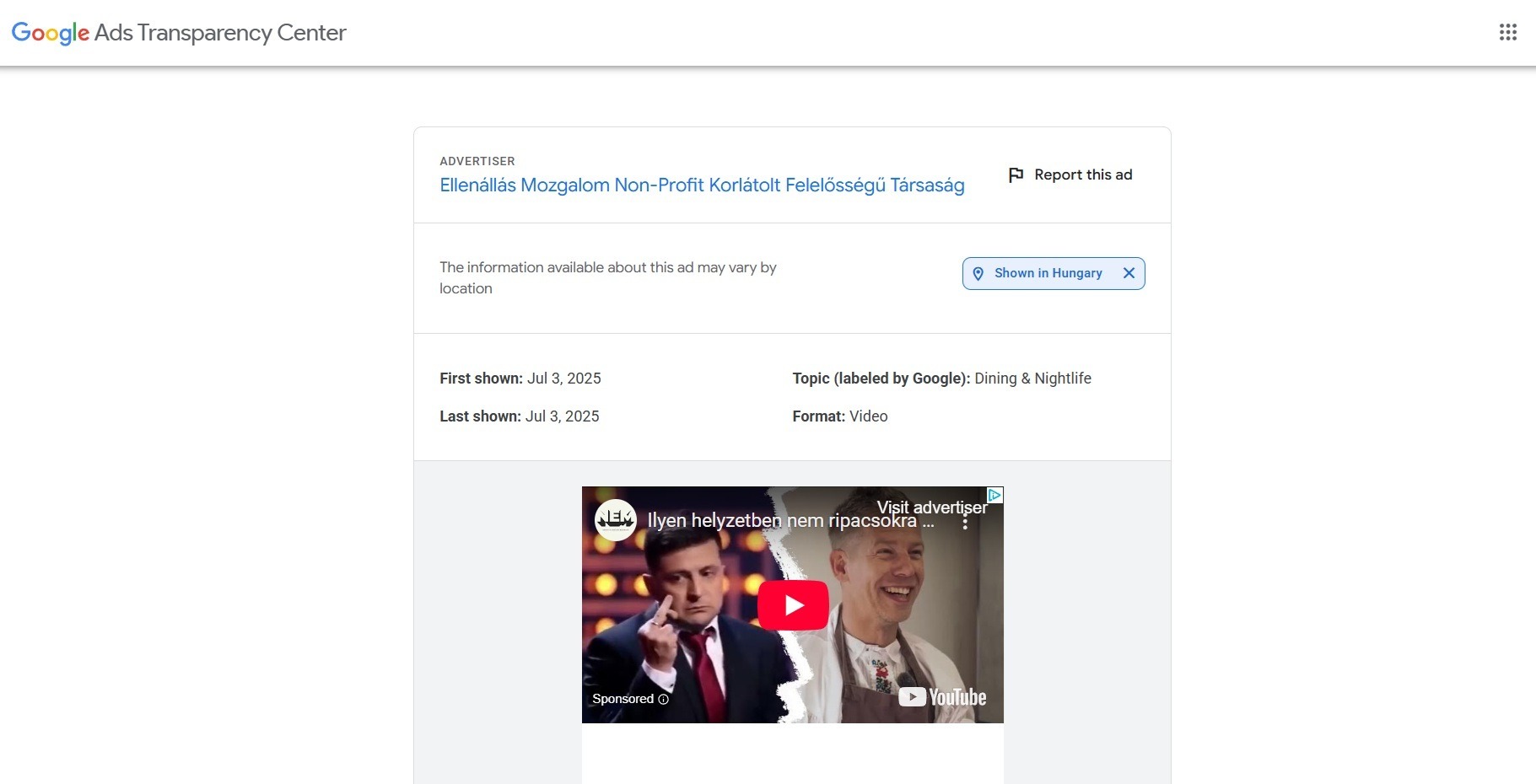Click the Dining & Nightlife topic text
The width and height of the screenshot is (1536, 784).
coord(1032,379)
